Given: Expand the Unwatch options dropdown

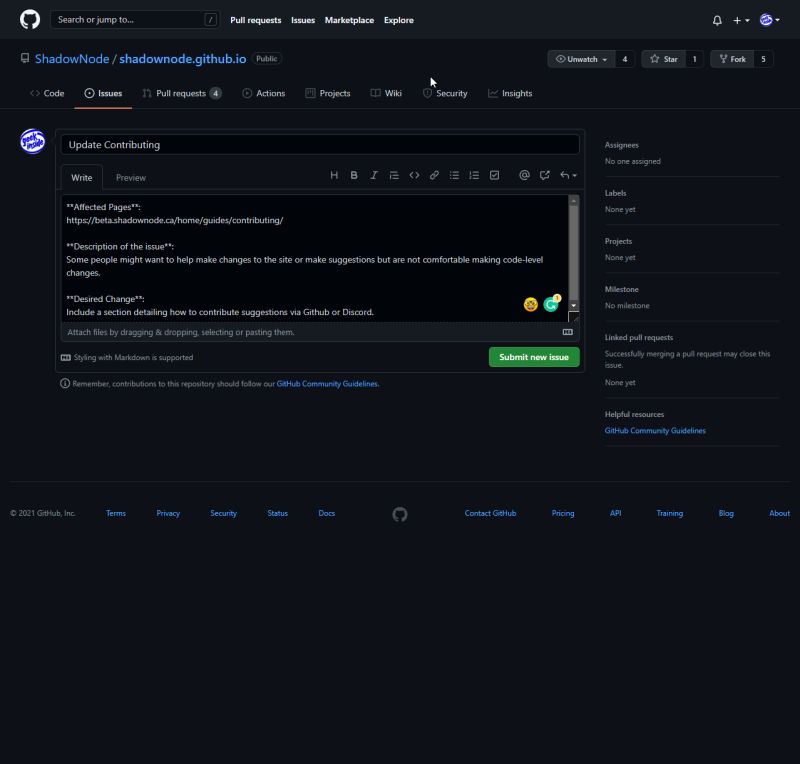Looking at the screenshot, I should [x=605, y=59].
